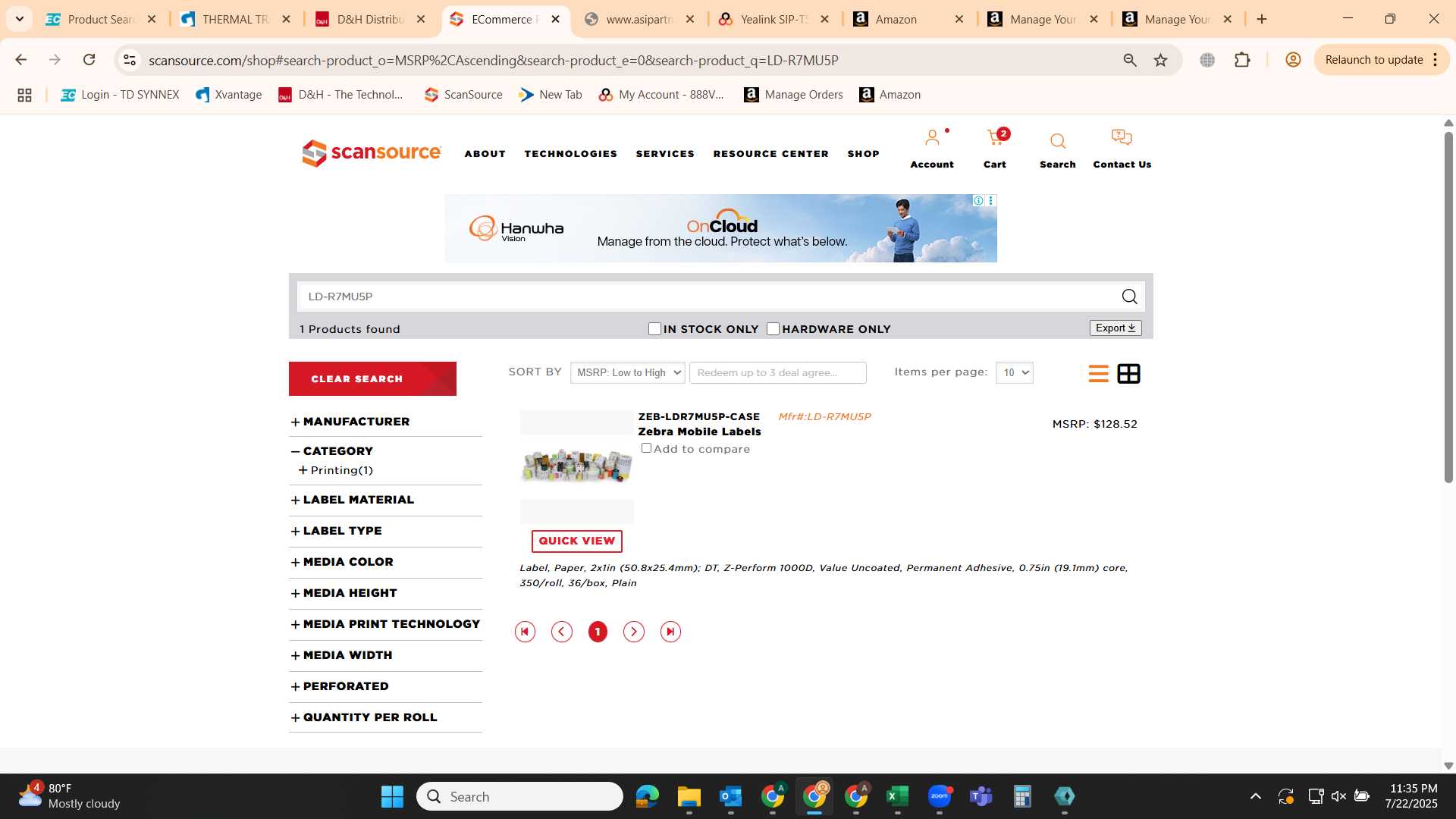The image size is (1456, 819).
Task: Go back in browser history
Action: pos(20,60)
